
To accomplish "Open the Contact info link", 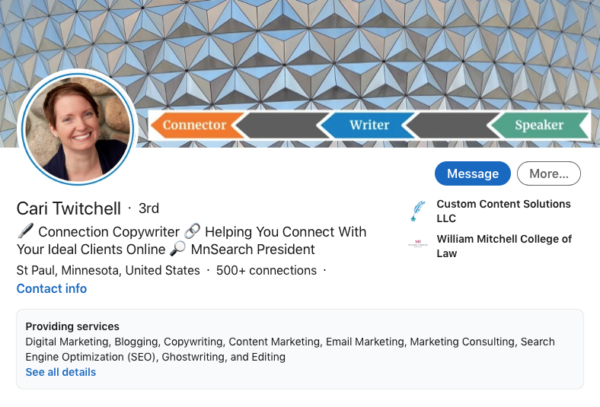I will (x=51, y=289).
